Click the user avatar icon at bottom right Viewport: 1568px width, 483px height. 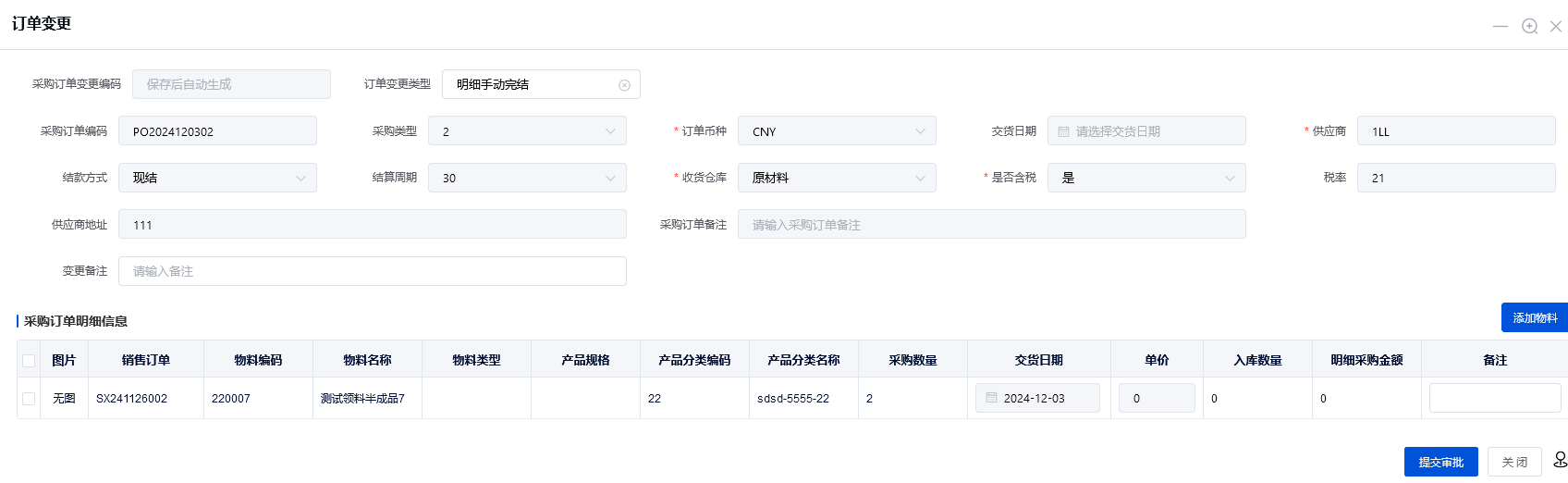pyautogui.click(x=1560, y=460)
